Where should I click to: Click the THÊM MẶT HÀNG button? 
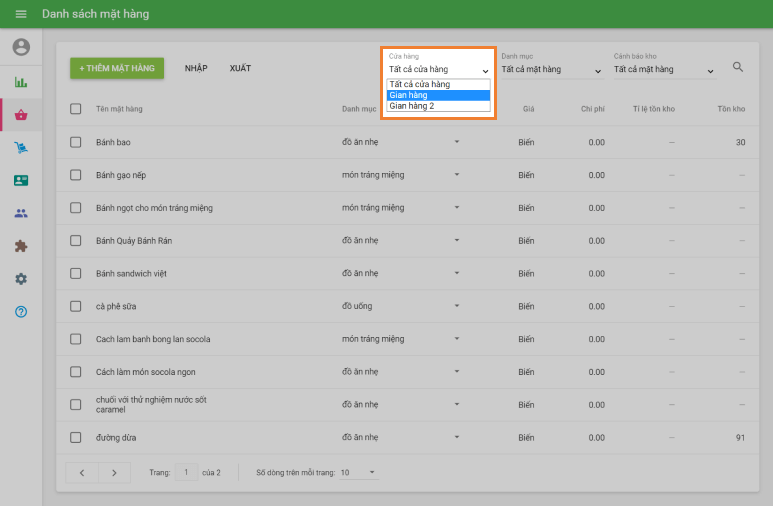117,68
